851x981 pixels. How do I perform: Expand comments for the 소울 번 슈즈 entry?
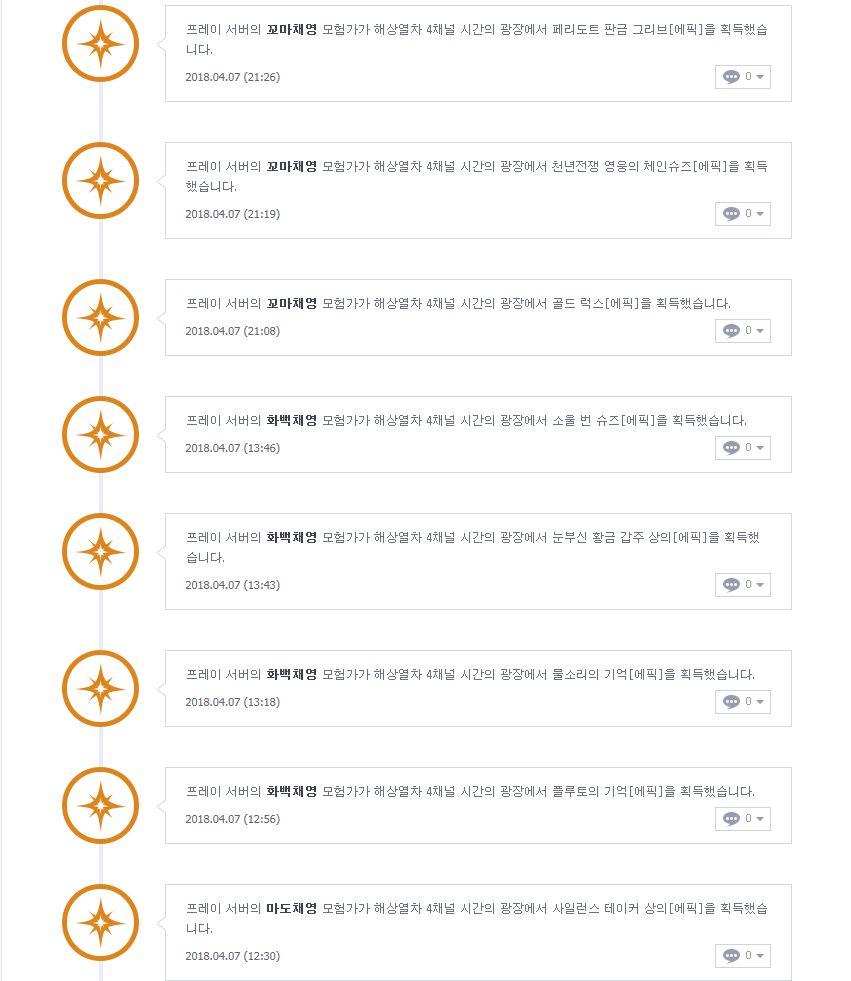point(742,448)
